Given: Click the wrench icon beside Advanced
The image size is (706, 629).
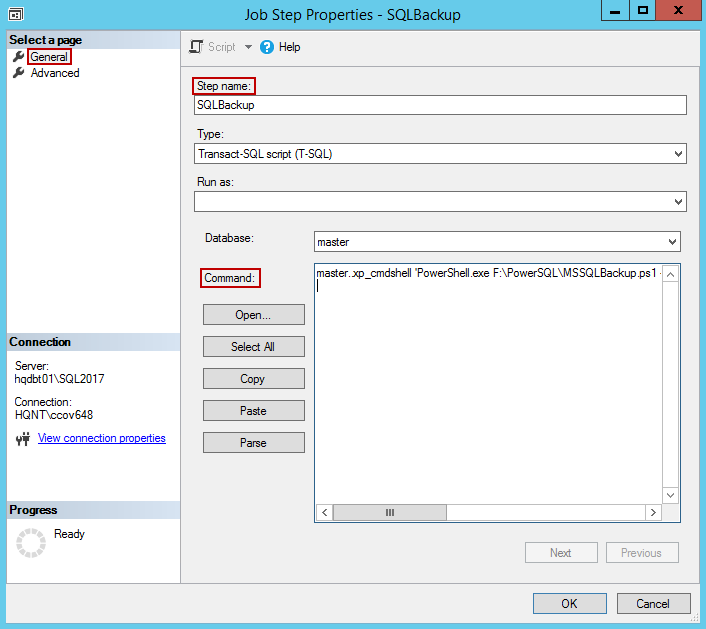Looking at the screenshot, I should (x=18, y=72).
